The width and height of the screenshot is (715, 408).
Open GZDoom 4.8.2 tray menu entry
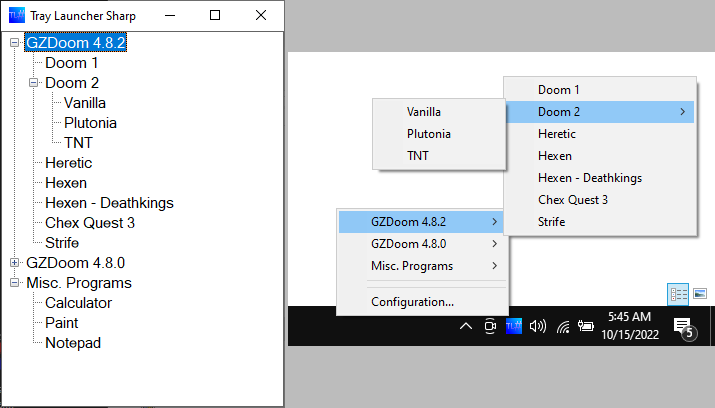tap(422, 222)
